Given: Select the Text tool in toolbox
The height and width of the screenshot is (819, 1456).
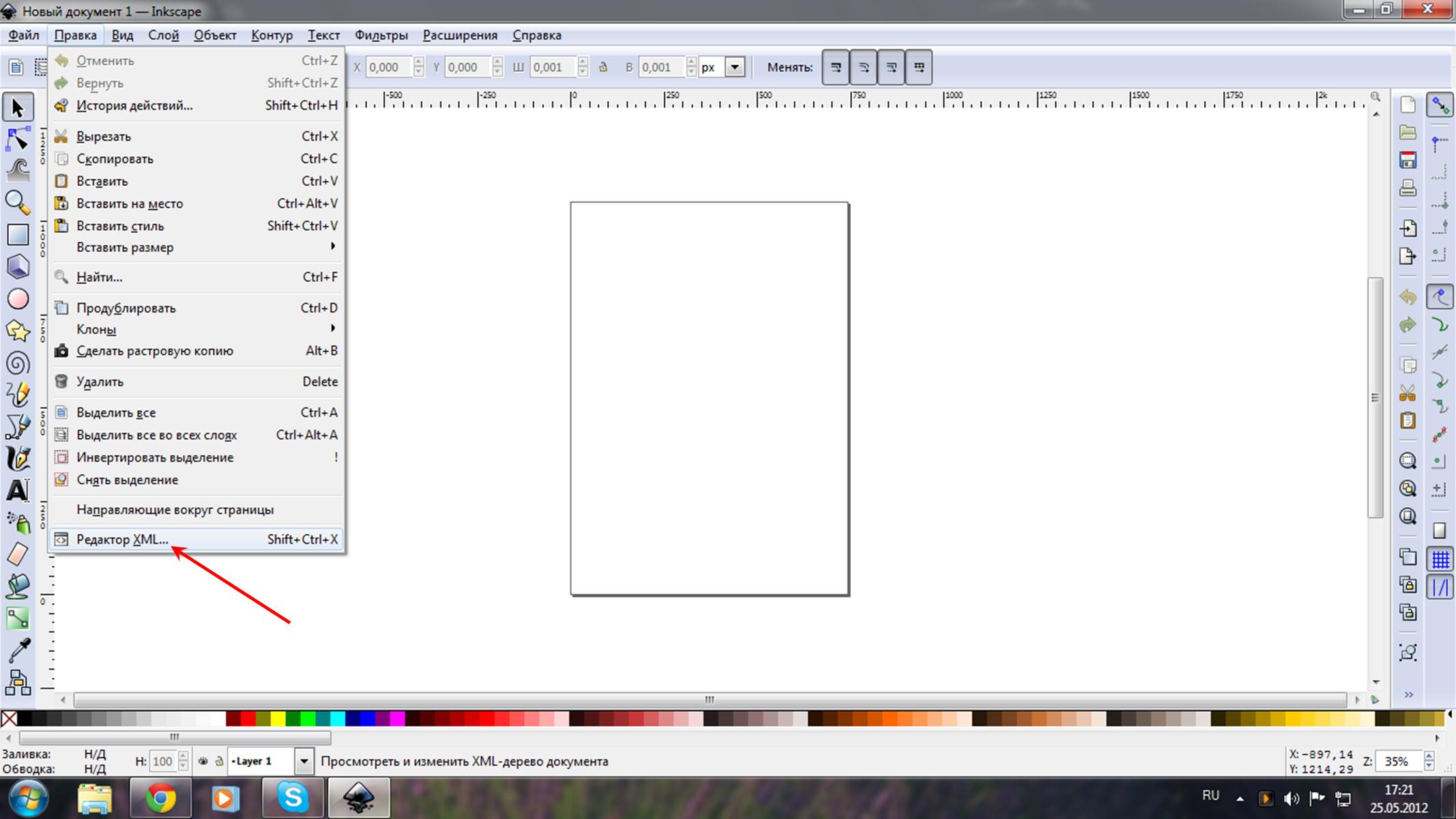Looking at the screenshot, I should tap(18, 489).
